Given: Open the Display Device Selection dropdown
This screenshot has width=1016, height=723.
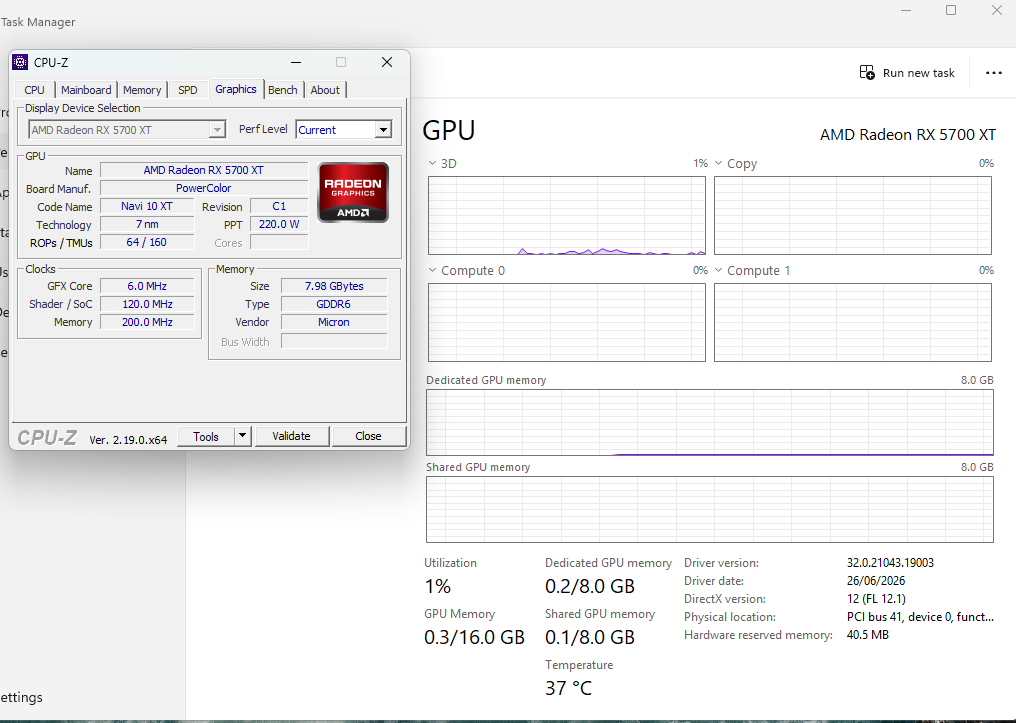Looking at the screenshot, I should pyautogui.click(x=127, y=130).
